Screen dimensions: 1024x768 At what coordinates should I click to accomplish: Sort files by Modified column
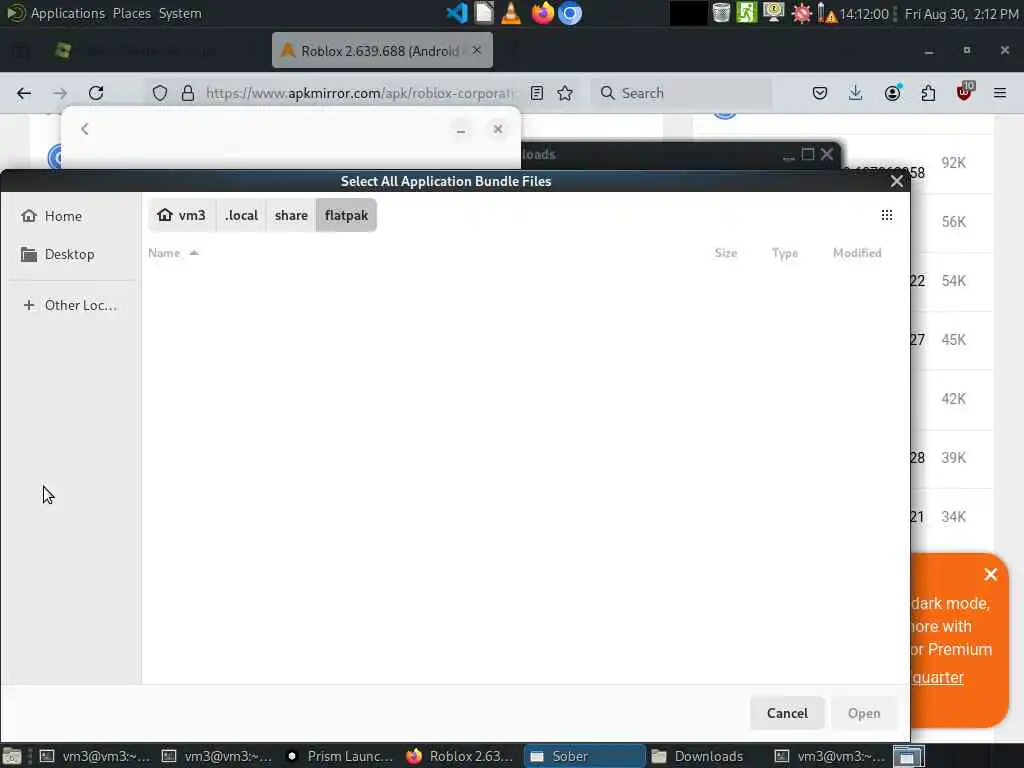(x=857, y=253)
